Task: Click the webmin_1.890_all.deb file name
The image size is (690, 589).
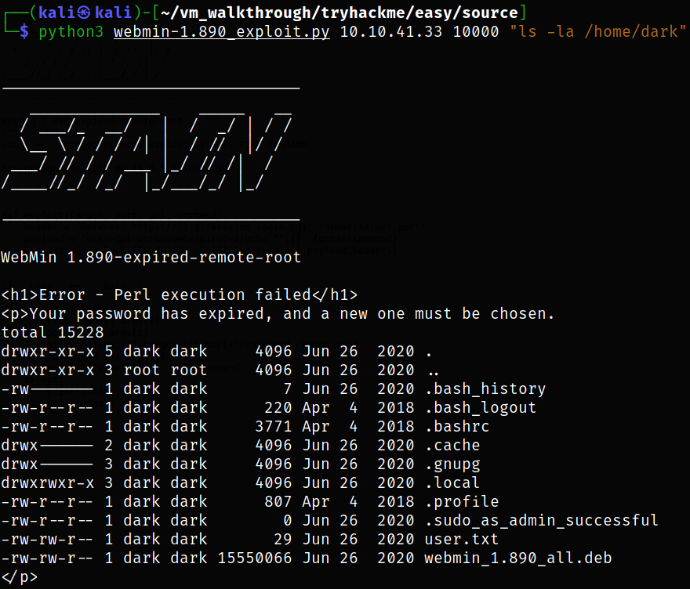Action: [x=518, y=558]
